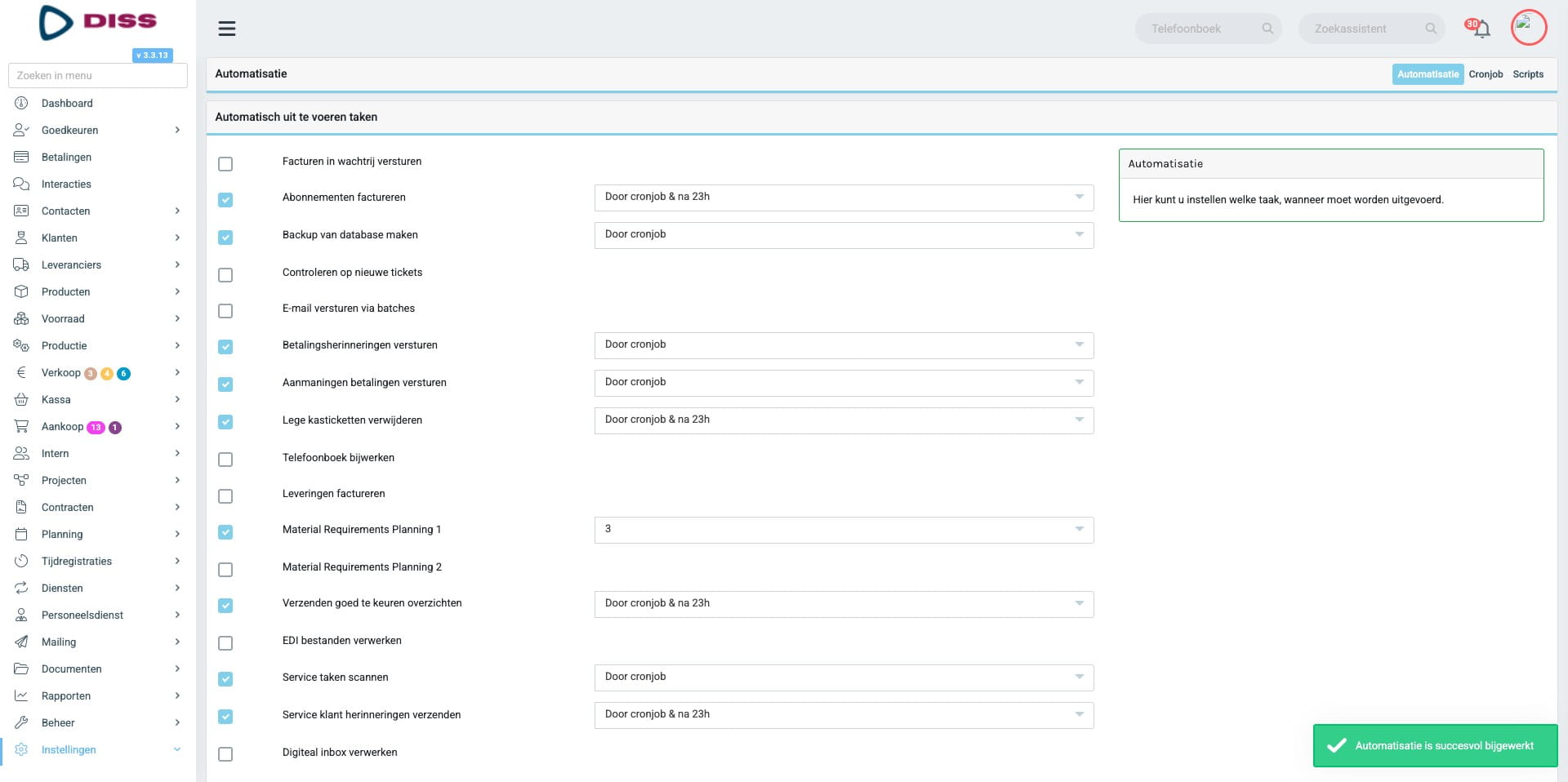Open Lege kasticketten verwijderen dropdown

point(844,420)
